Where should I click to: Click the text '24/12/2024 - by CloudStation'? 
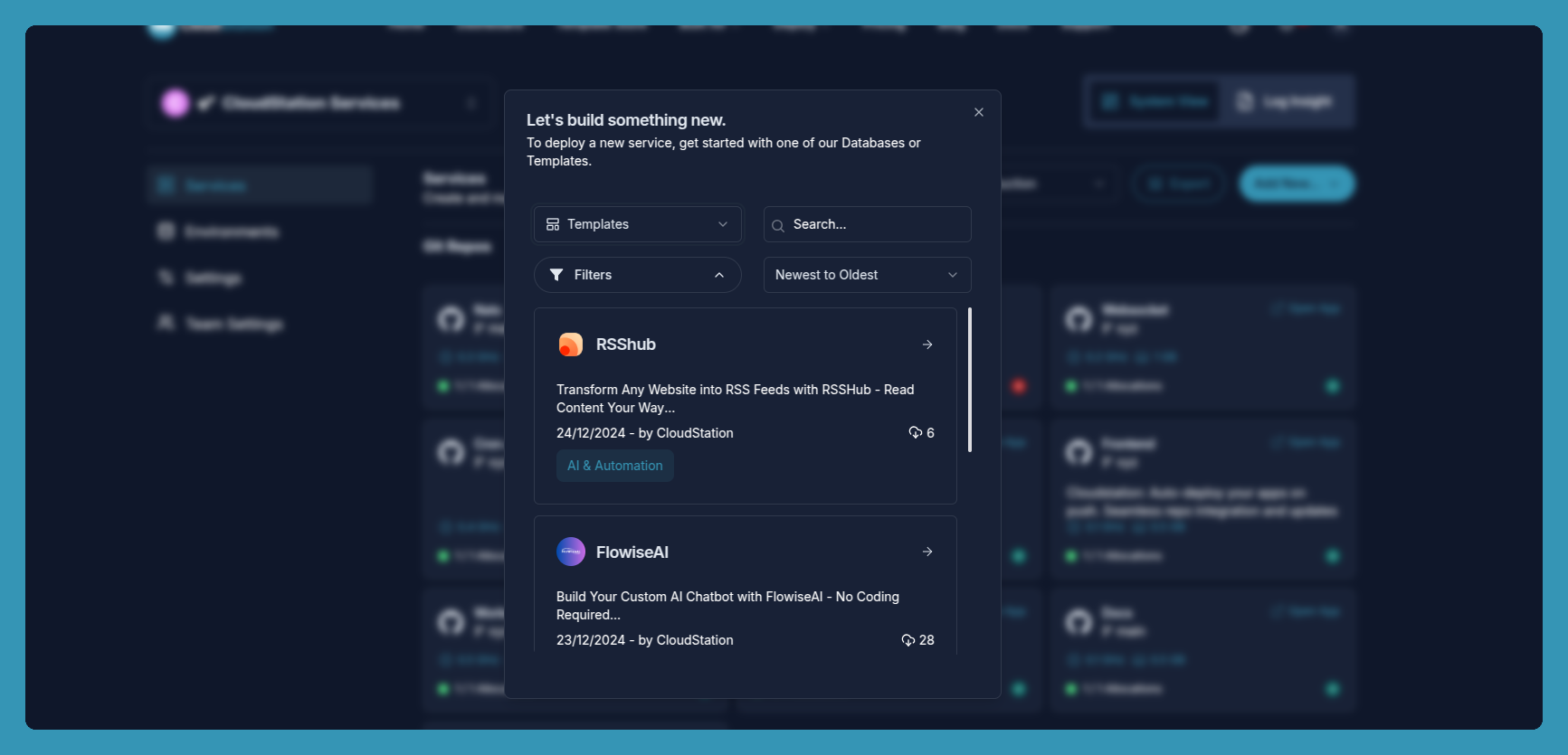click(x=645, y=433)
